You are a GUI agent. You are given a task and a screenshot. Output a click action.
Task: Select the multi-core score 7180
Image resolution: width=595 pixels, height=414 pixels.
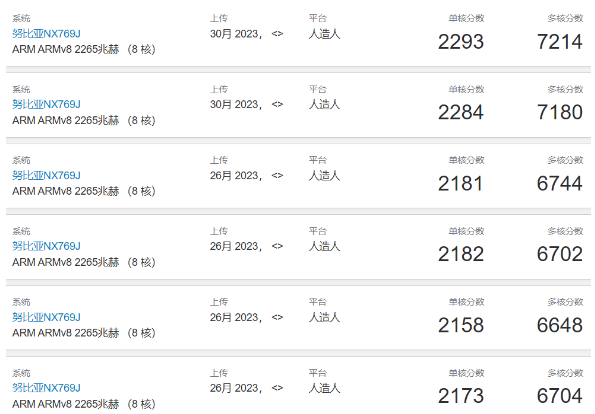(x=560, y=112)
